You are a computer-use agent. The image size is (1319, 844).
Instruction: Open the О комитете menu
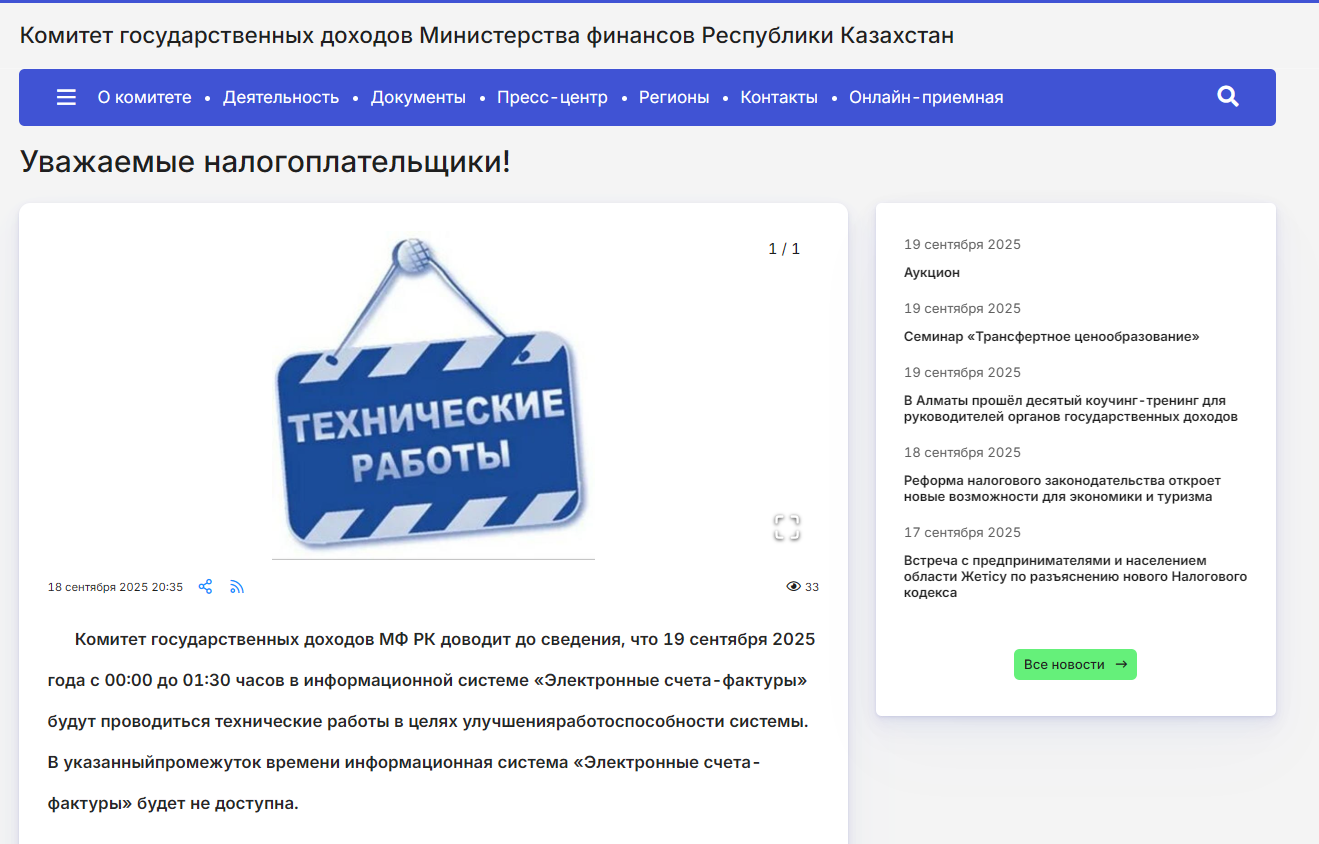tap(144, 97)
